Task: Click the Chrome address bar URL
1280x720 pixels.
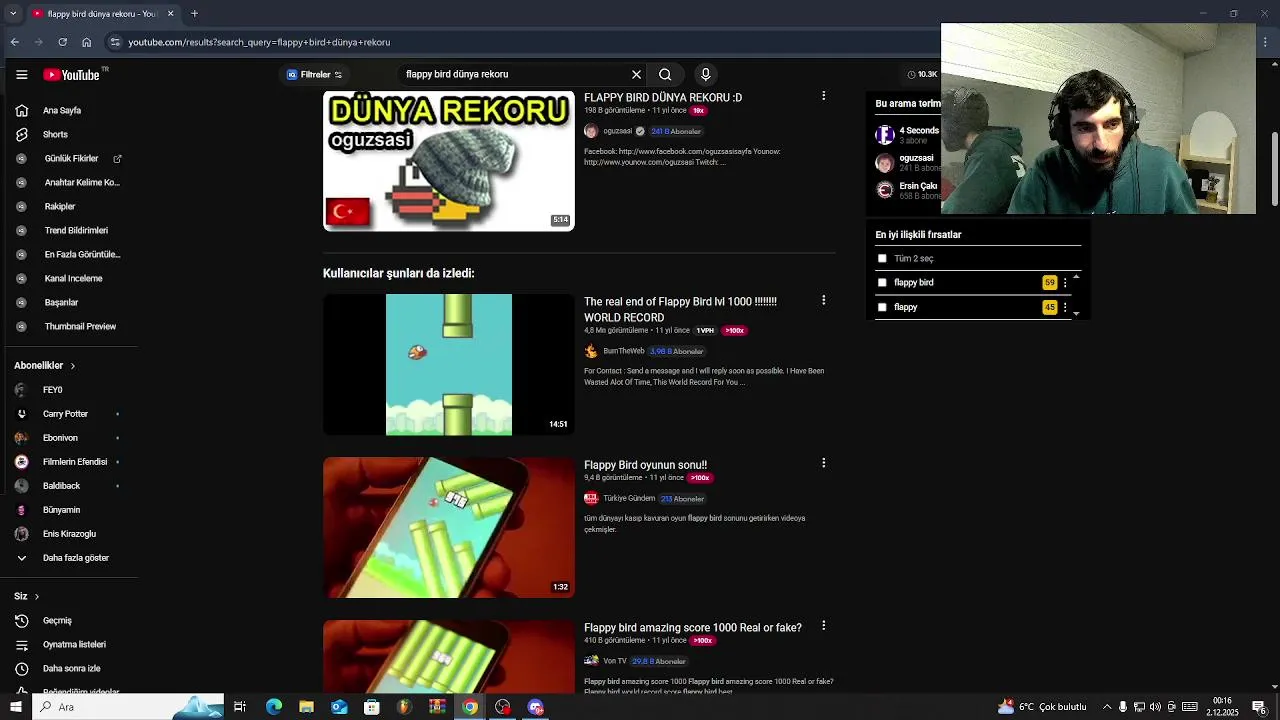Action: click(259, 42)
